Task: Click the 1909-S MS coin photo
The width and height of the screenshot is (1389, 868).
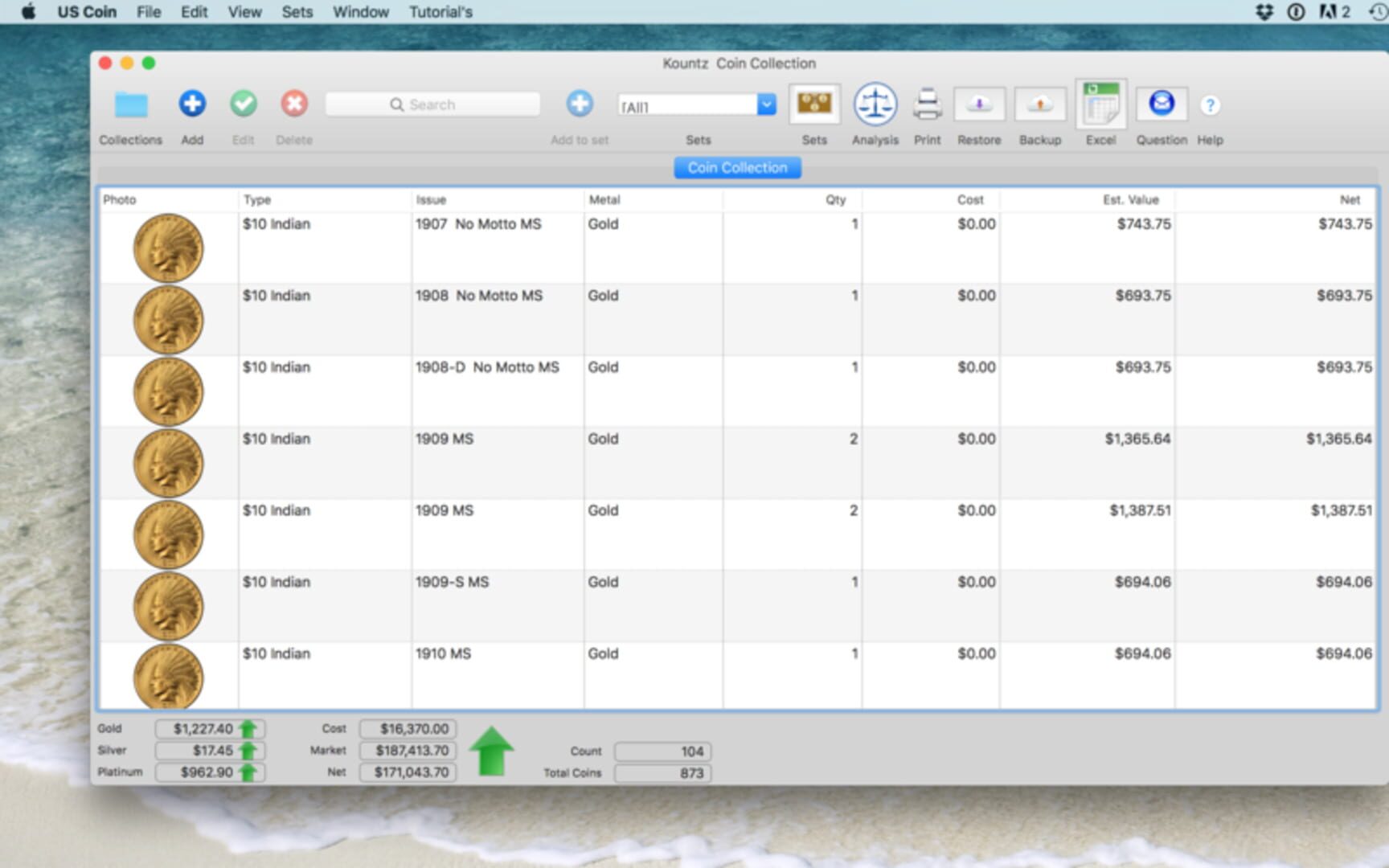Action: [168, 606]
